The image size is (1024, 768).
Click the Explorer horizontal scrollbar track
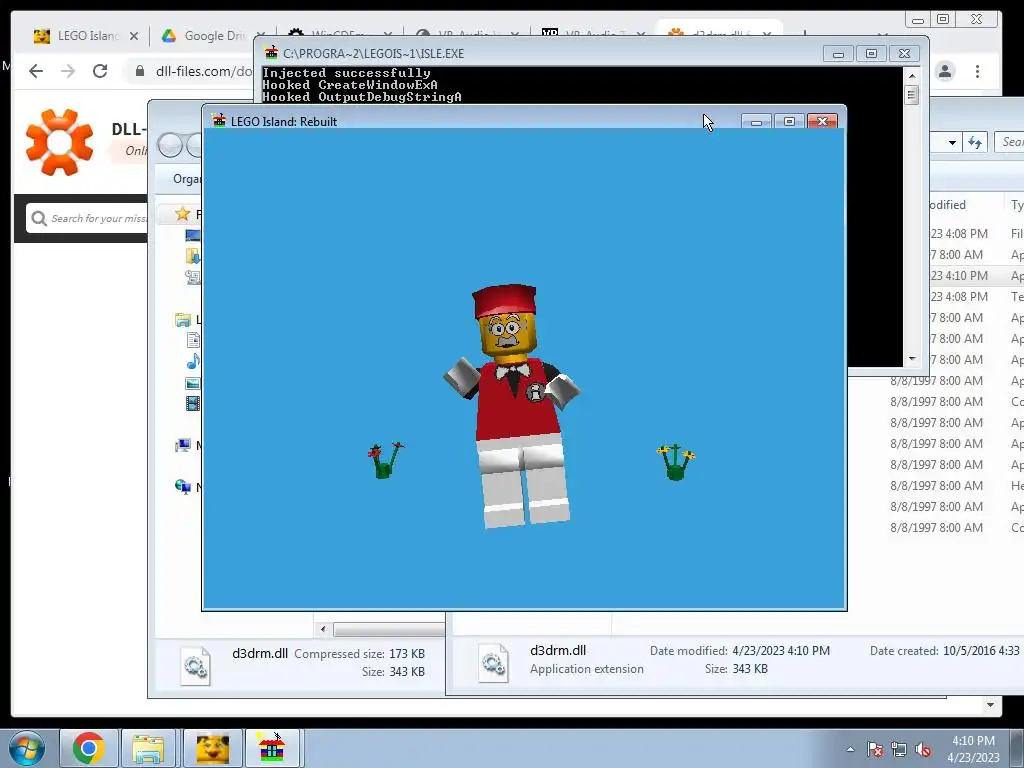click(x=389, y=629)
